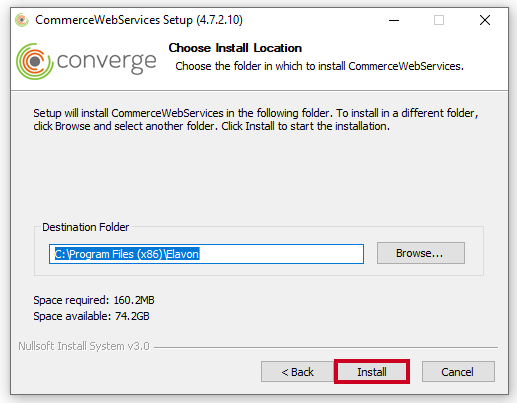
Task: Close the setup window with X
Action: tap(485, 20)
